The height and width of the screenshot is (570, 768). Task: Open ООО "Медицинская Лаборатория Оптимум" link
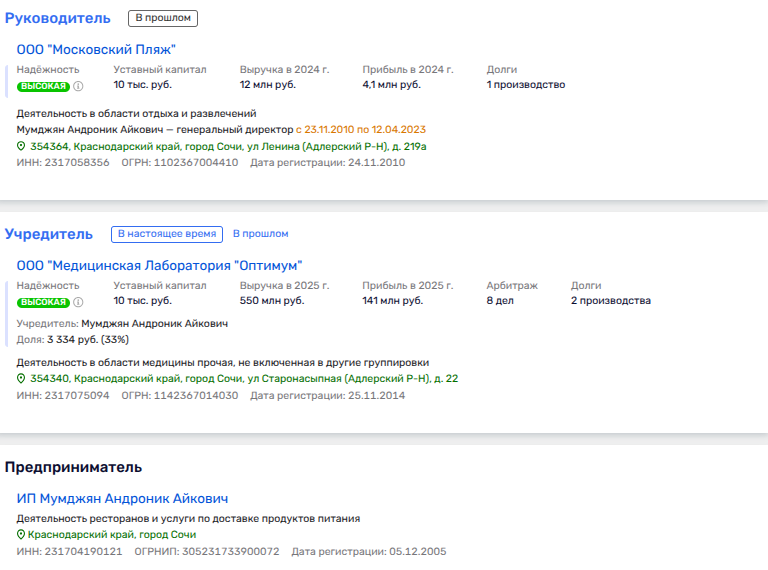pyautogui.click(x=159, y=265)
